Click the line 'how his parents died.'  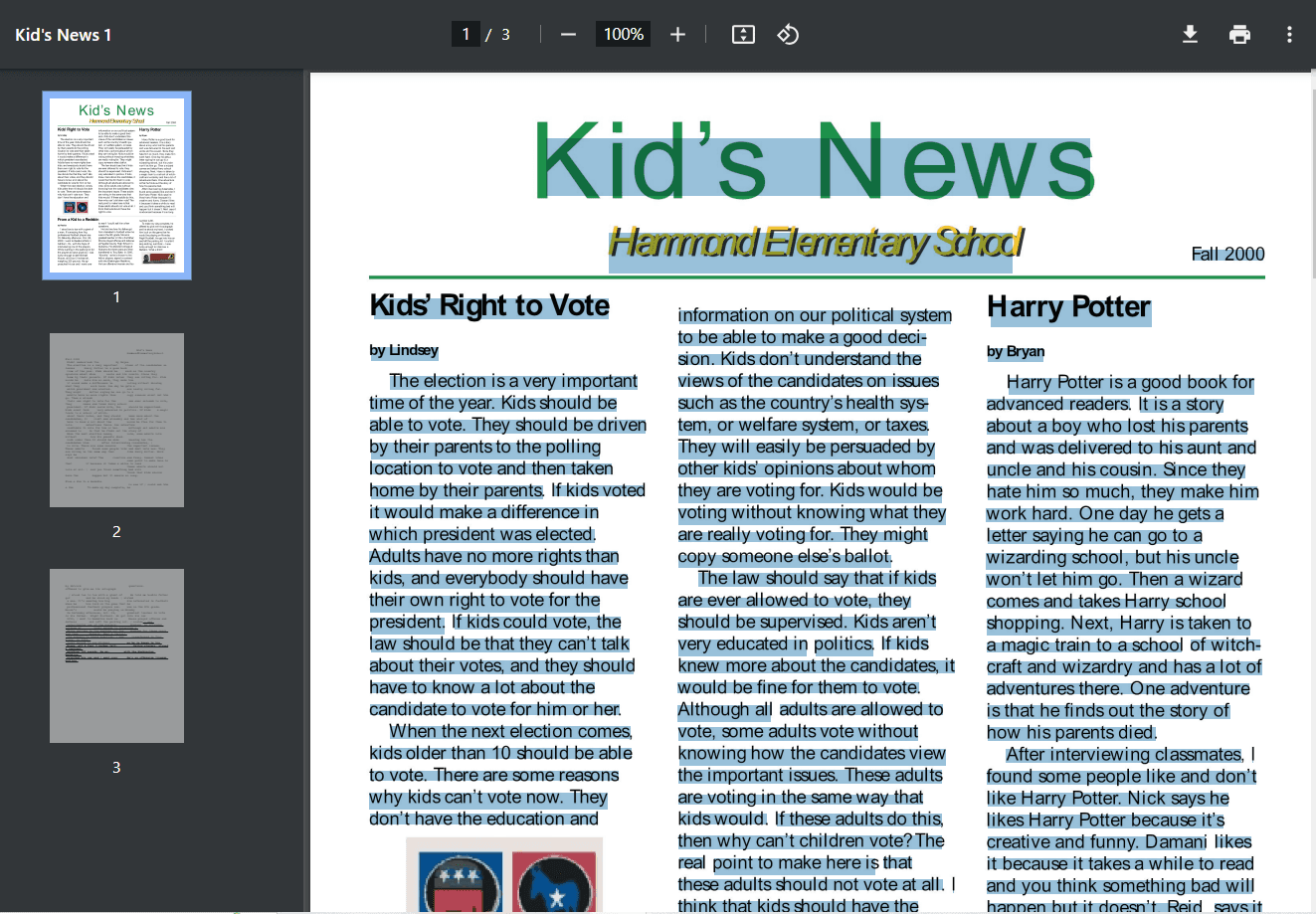1071,732
